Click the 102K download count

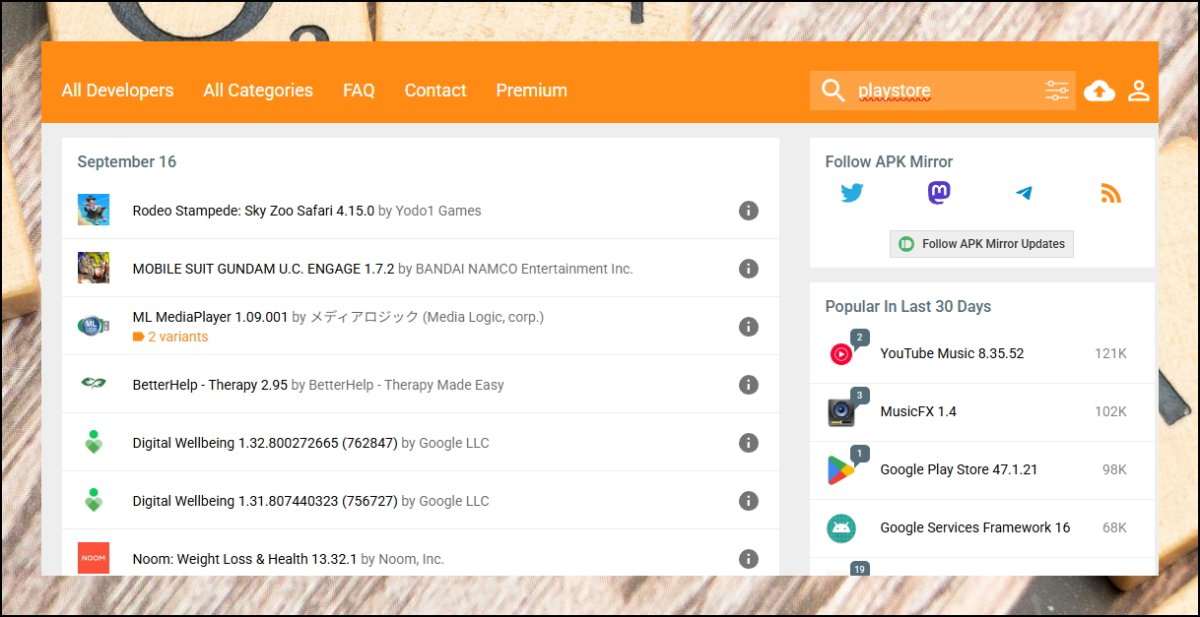click(1110, 412)
